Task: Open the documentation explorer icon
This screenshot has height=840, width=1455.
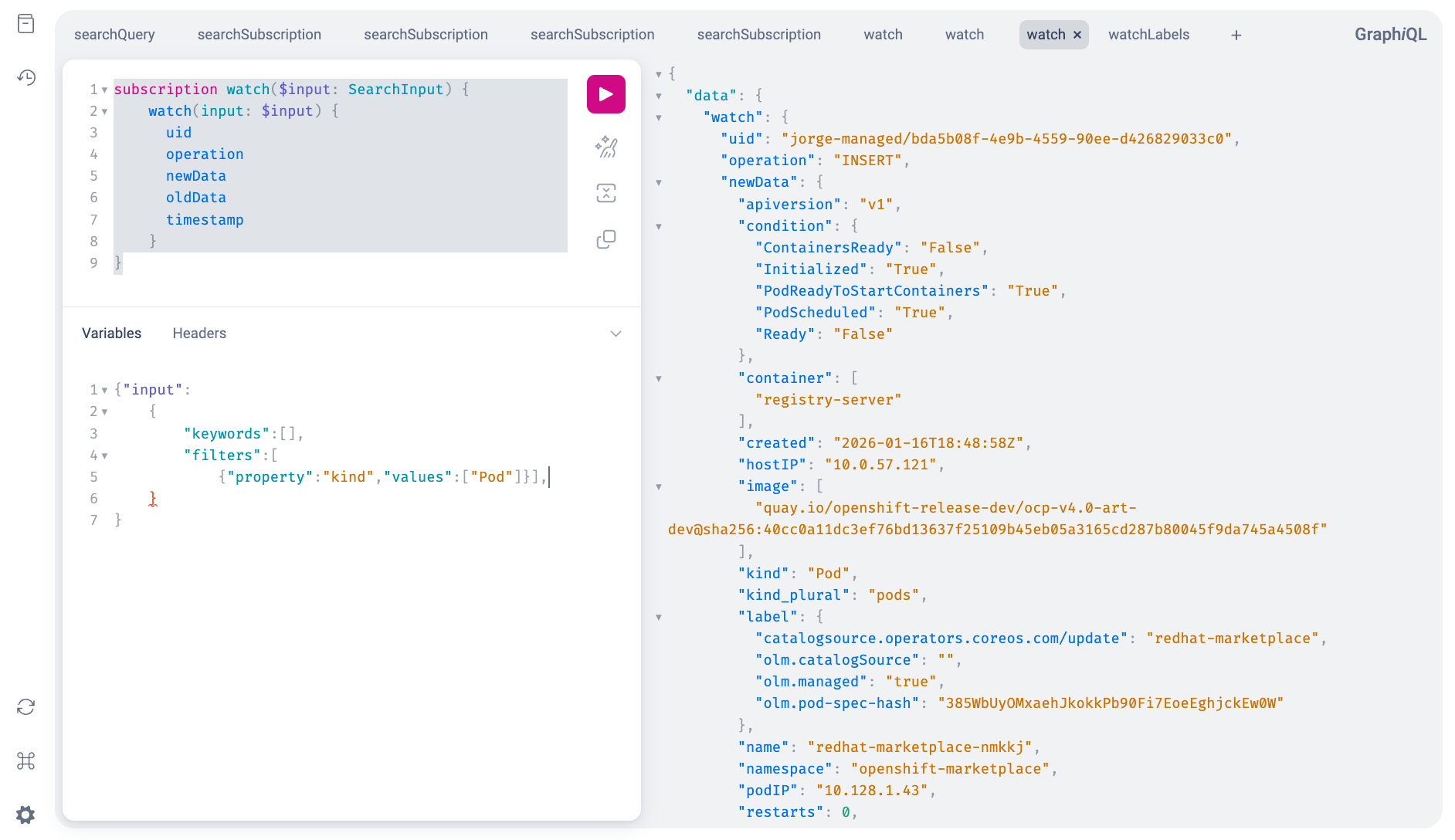Action: 25,24
